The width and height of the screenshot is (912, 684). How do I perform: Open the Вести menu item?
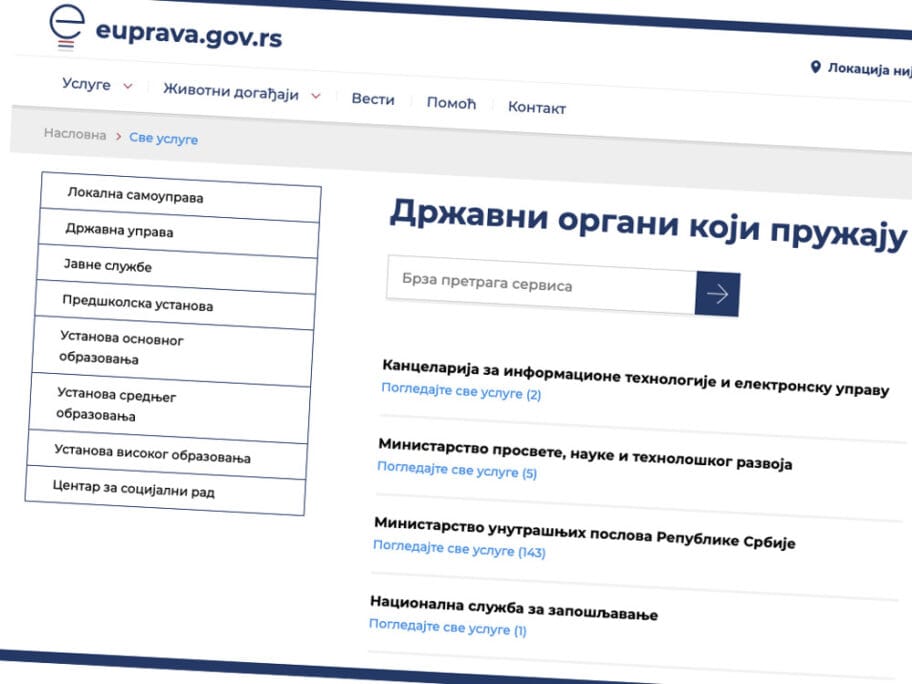click(x=372, y=99)
